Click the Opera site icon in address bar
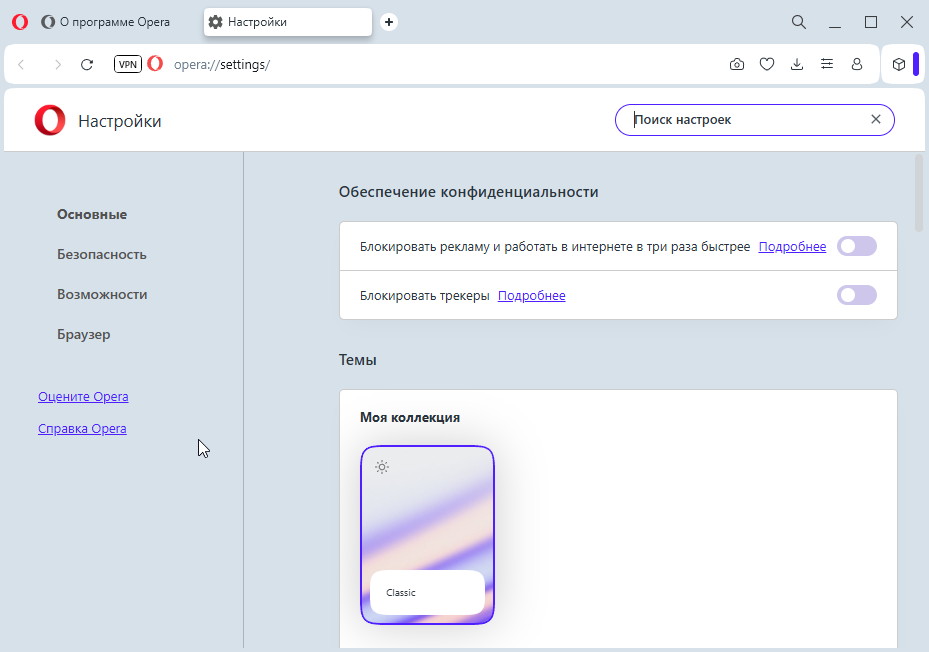 coord(155,63)
